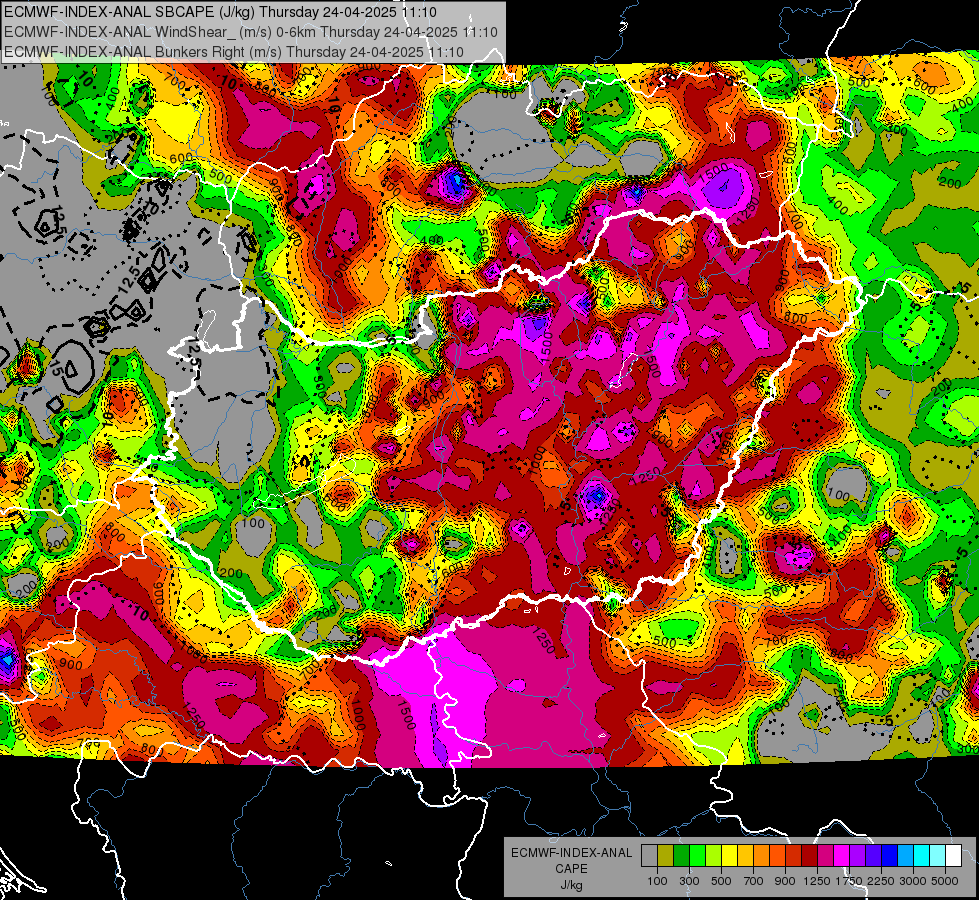The height and width of the screenshot is (900, 979).
Task: Click the Bunkers Right header line
Action: [234, 52]
